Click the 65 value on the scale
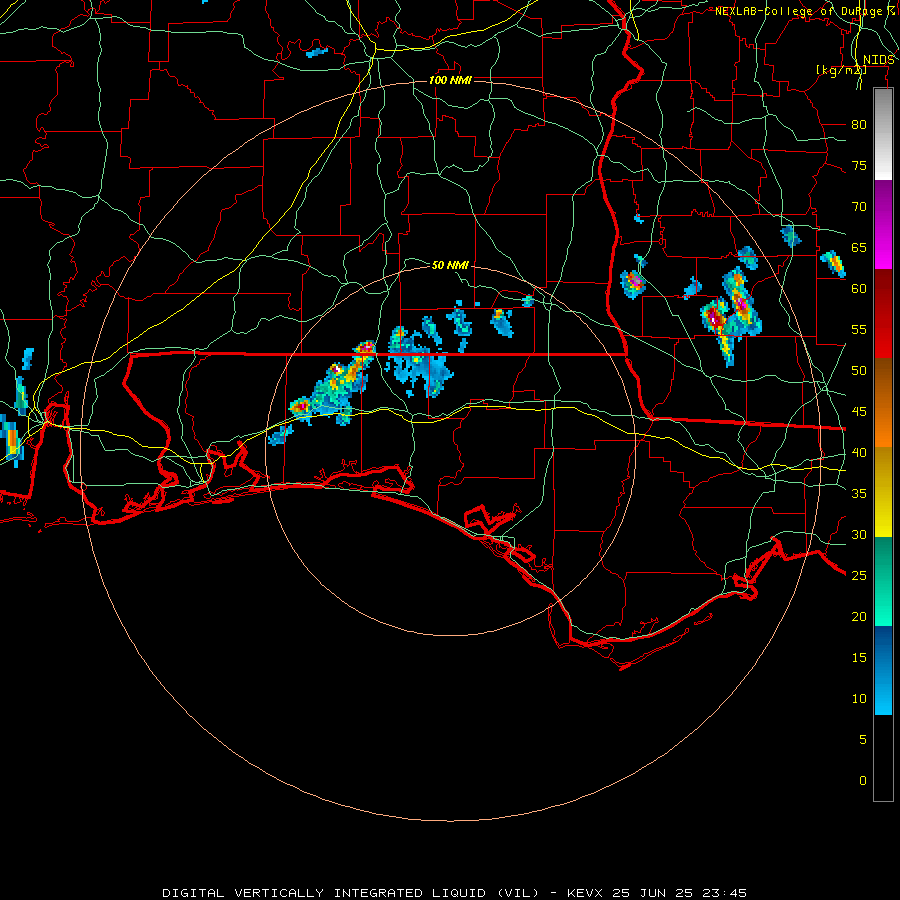The image size is (900, 900). 859,247
